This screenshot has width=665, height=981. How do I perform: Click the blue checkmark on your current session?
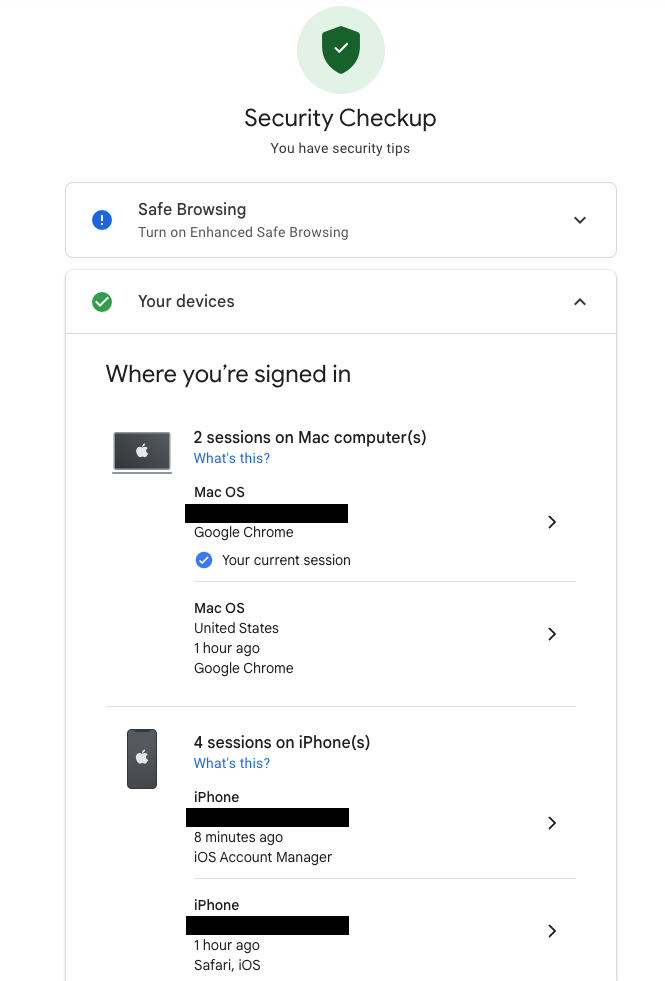[x=203, y=560]
